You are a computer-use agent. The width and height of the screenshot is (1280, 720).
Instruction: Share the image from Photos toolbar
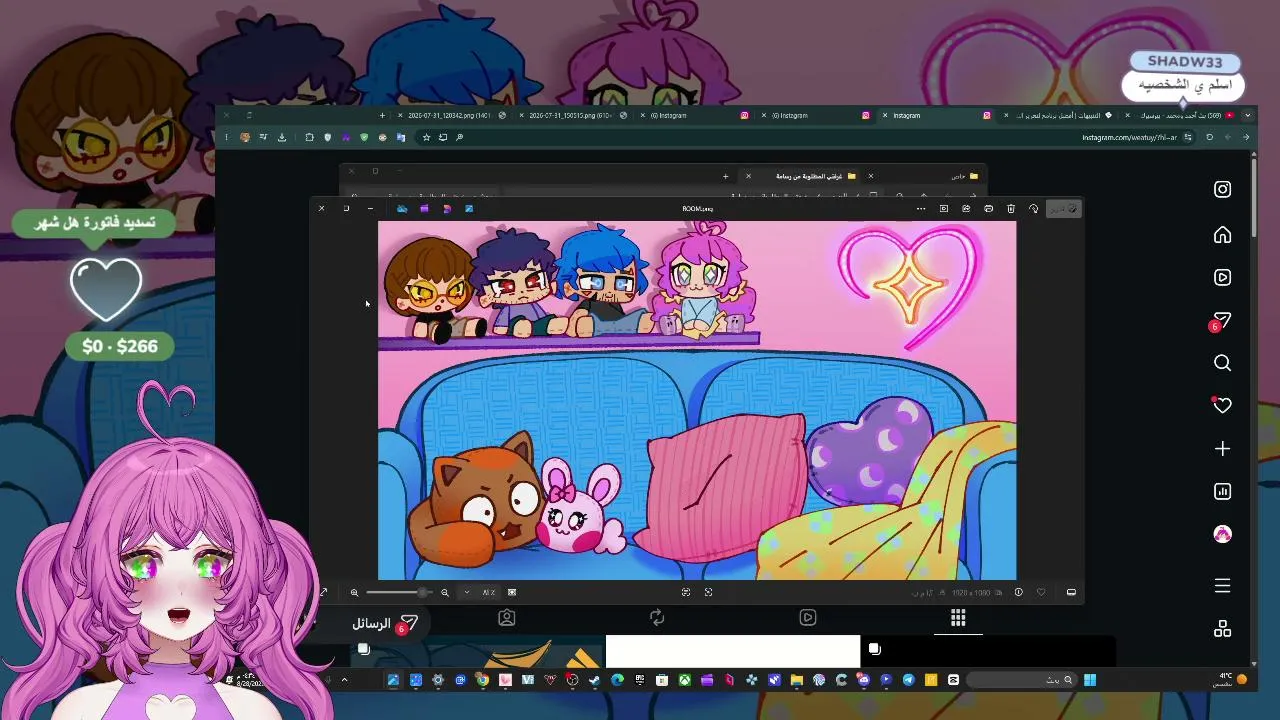tap(966, 209)
